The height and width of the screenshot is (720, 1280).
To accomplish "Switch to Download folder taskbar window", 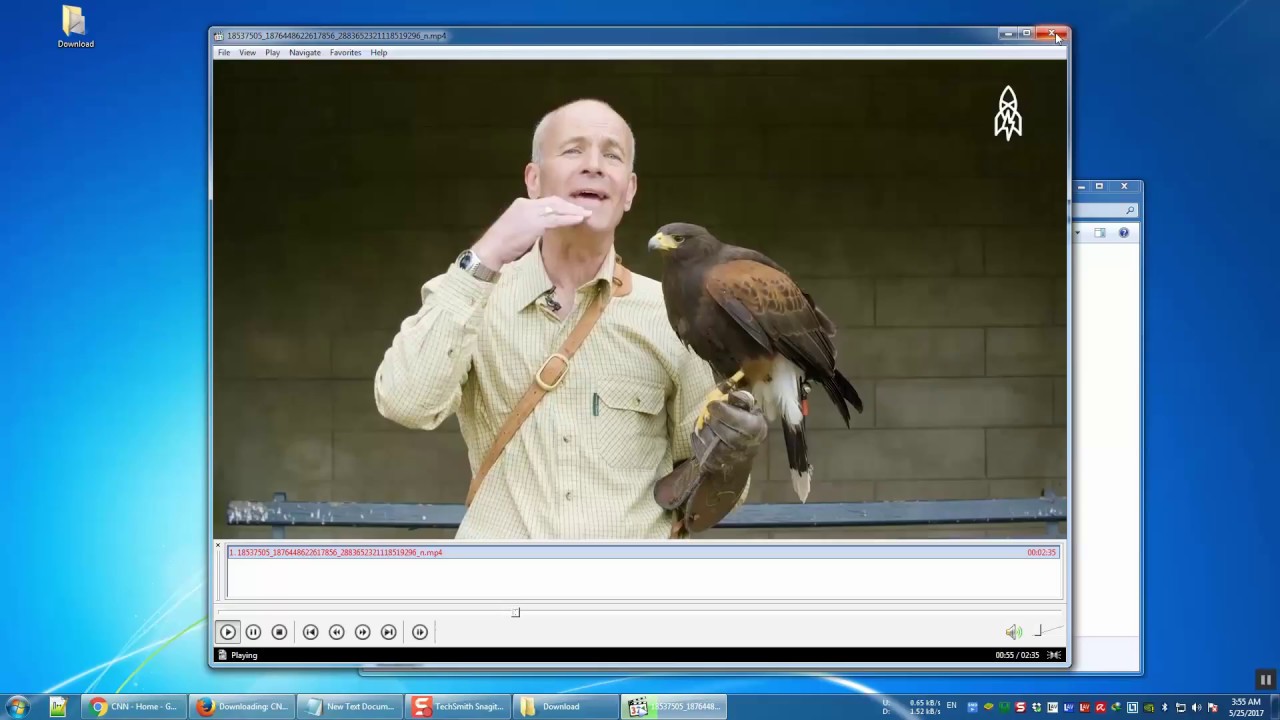I will click(x=566, y=707).
